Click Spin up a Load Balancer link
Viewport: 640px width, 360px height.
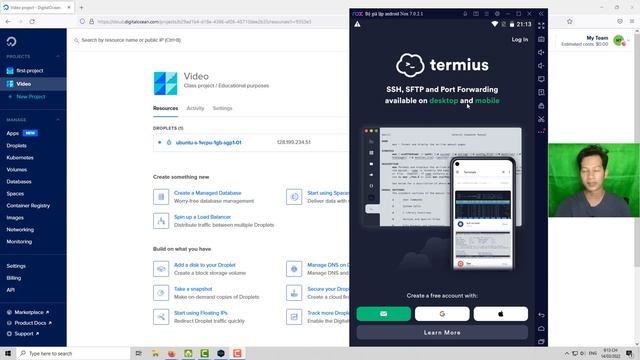(x=202, y=217)
